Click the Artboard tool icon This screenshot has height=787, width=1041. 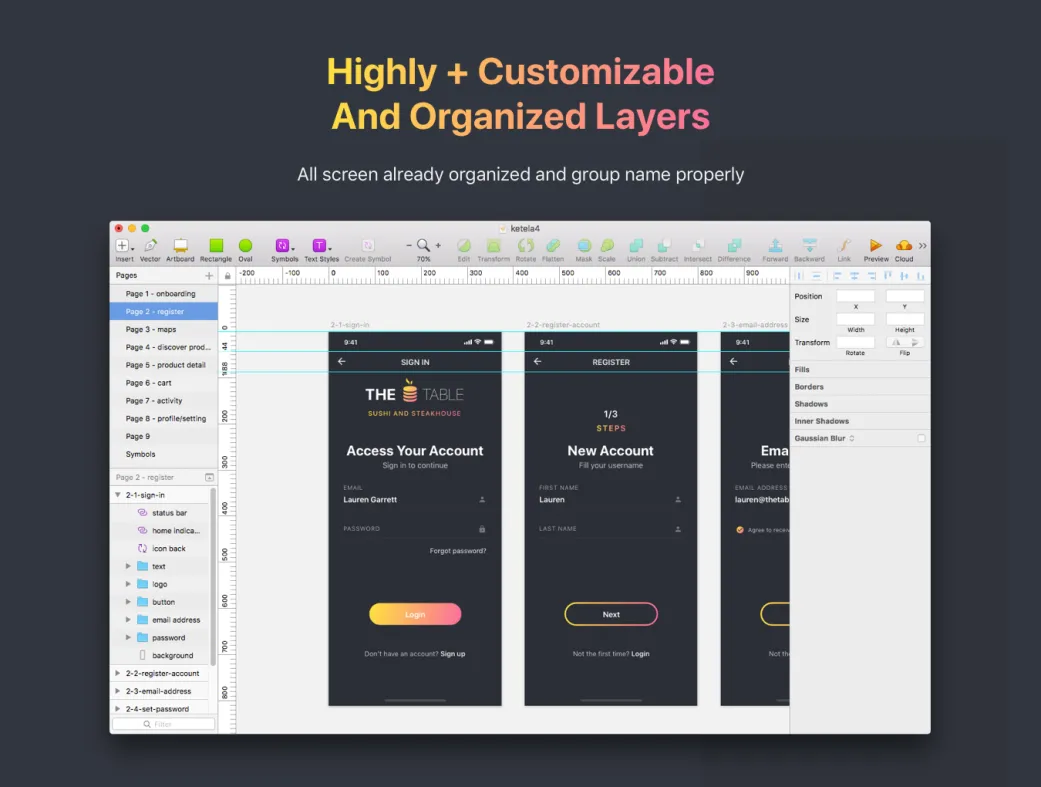point(180,246)
